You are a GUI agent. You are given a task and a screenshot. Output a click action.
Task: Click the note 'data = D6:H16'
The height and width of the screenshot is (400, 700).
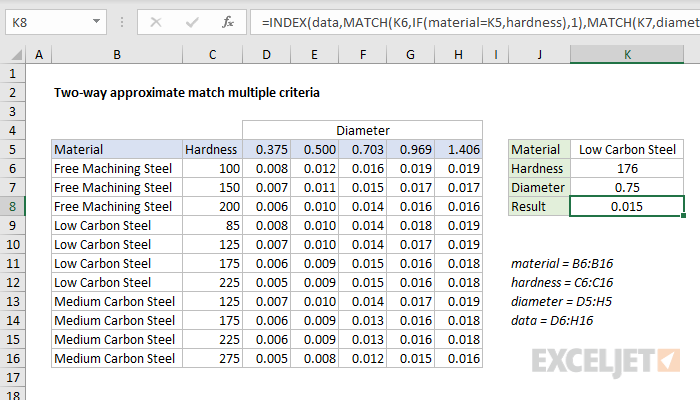click(x=552, y=320)
